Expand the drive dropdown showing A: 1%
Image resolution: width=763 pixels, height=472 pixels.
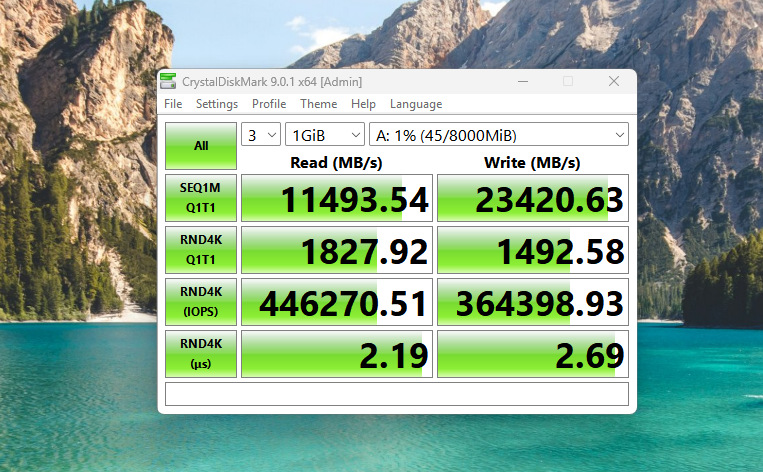[x=499, y=135]
